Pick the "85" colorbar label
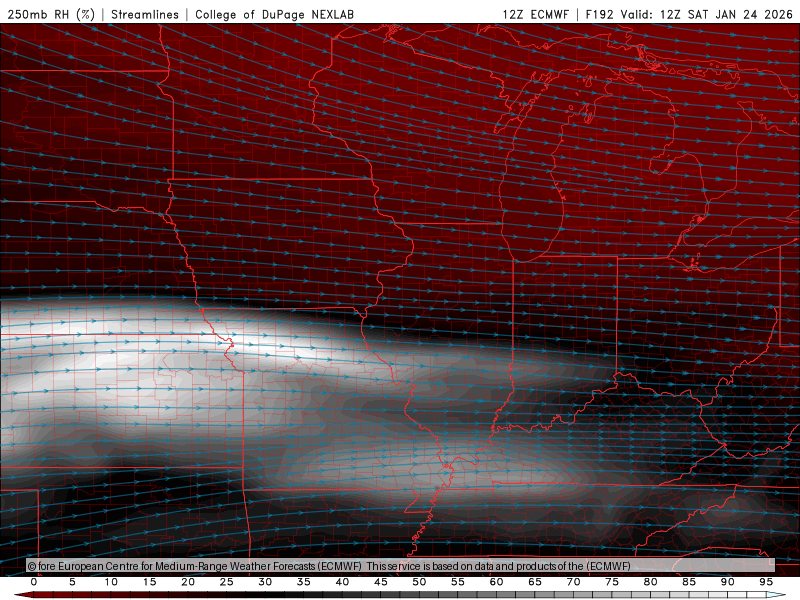The width and height of the screenshot is (800, 600). 689,582
